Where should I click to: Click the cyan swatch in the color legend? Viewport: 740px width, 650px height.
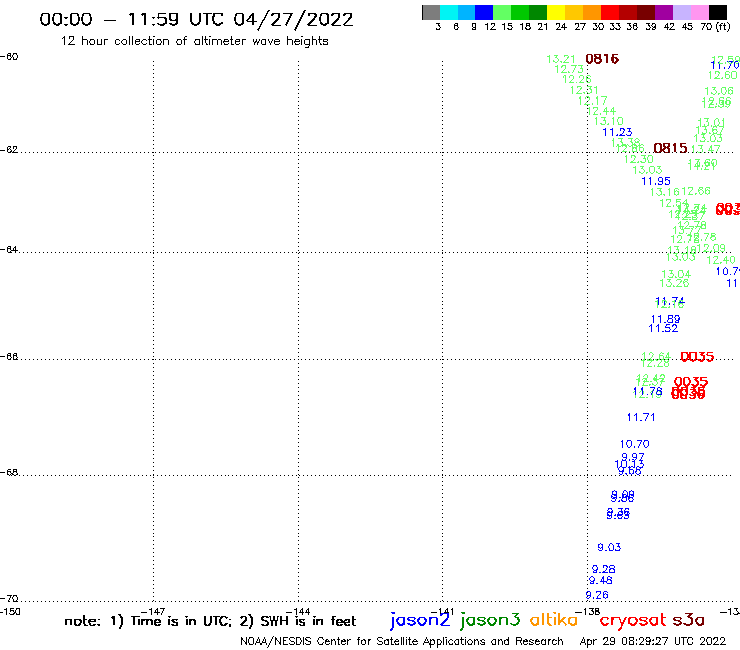[449, 12]
